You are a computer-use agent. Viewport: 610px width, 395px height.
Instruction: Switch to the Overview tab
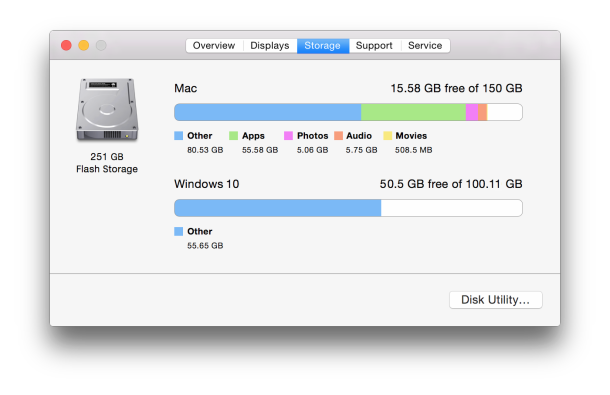[214, 46]
